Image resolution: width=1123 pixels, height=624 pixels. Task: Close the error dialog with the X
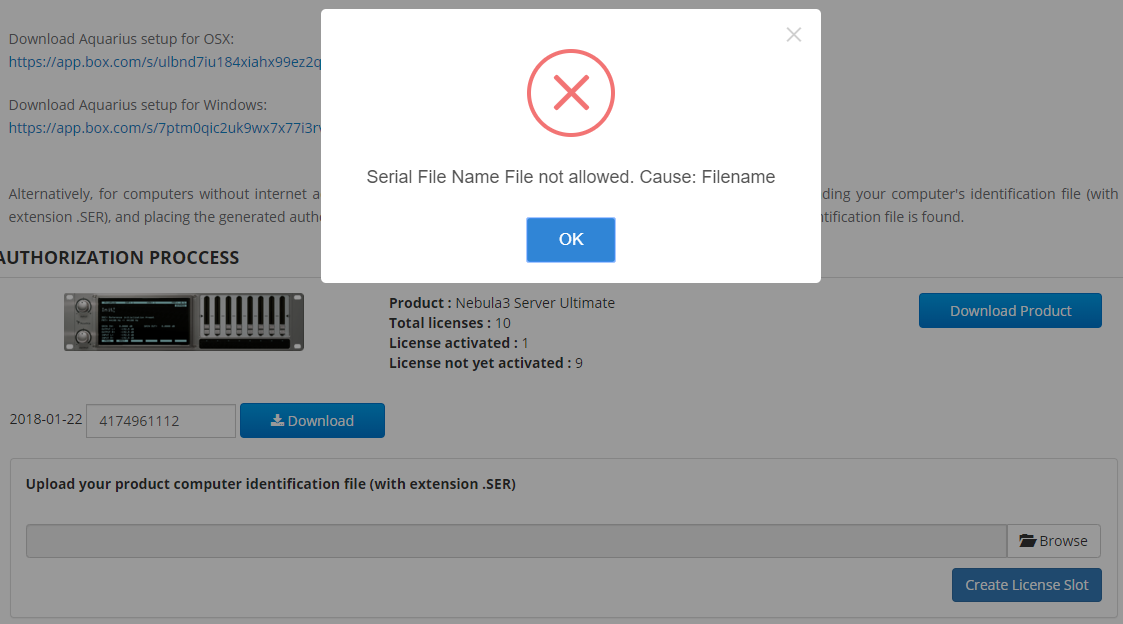click(x=793, y=34)
